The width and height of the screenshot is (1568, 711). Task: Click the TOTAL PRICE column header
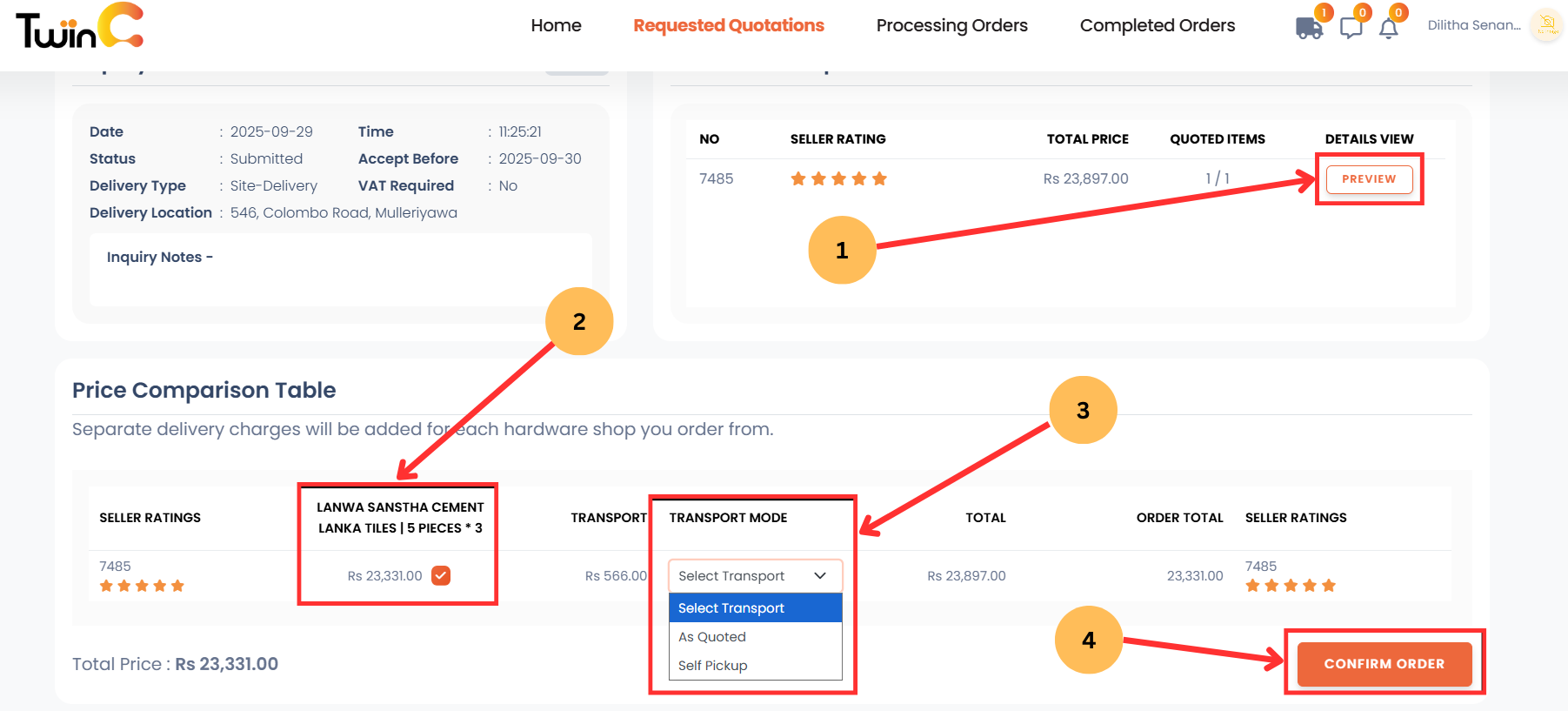click(x=1087, y=139)
